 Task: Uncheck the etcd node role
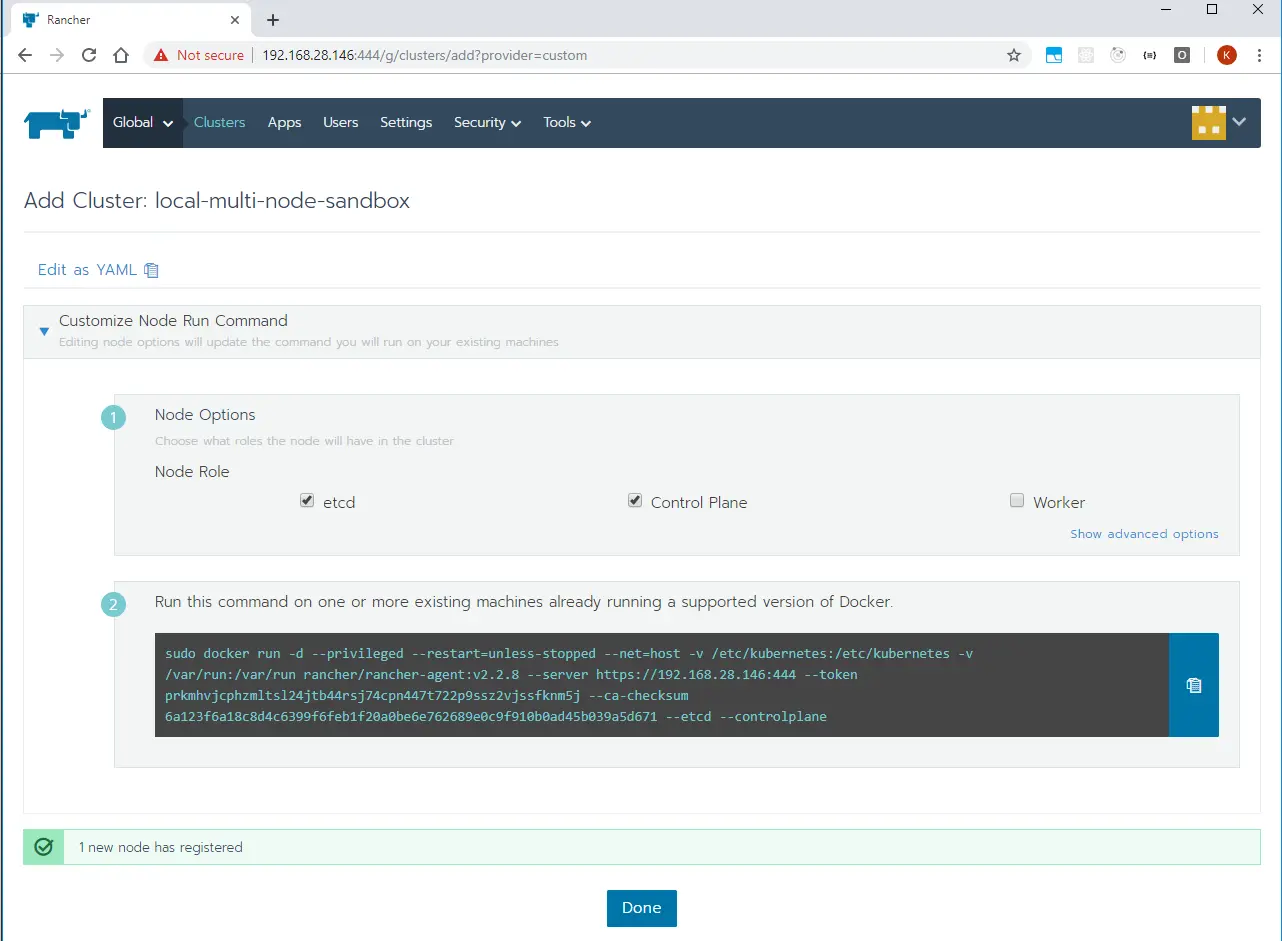click(307, 501)
